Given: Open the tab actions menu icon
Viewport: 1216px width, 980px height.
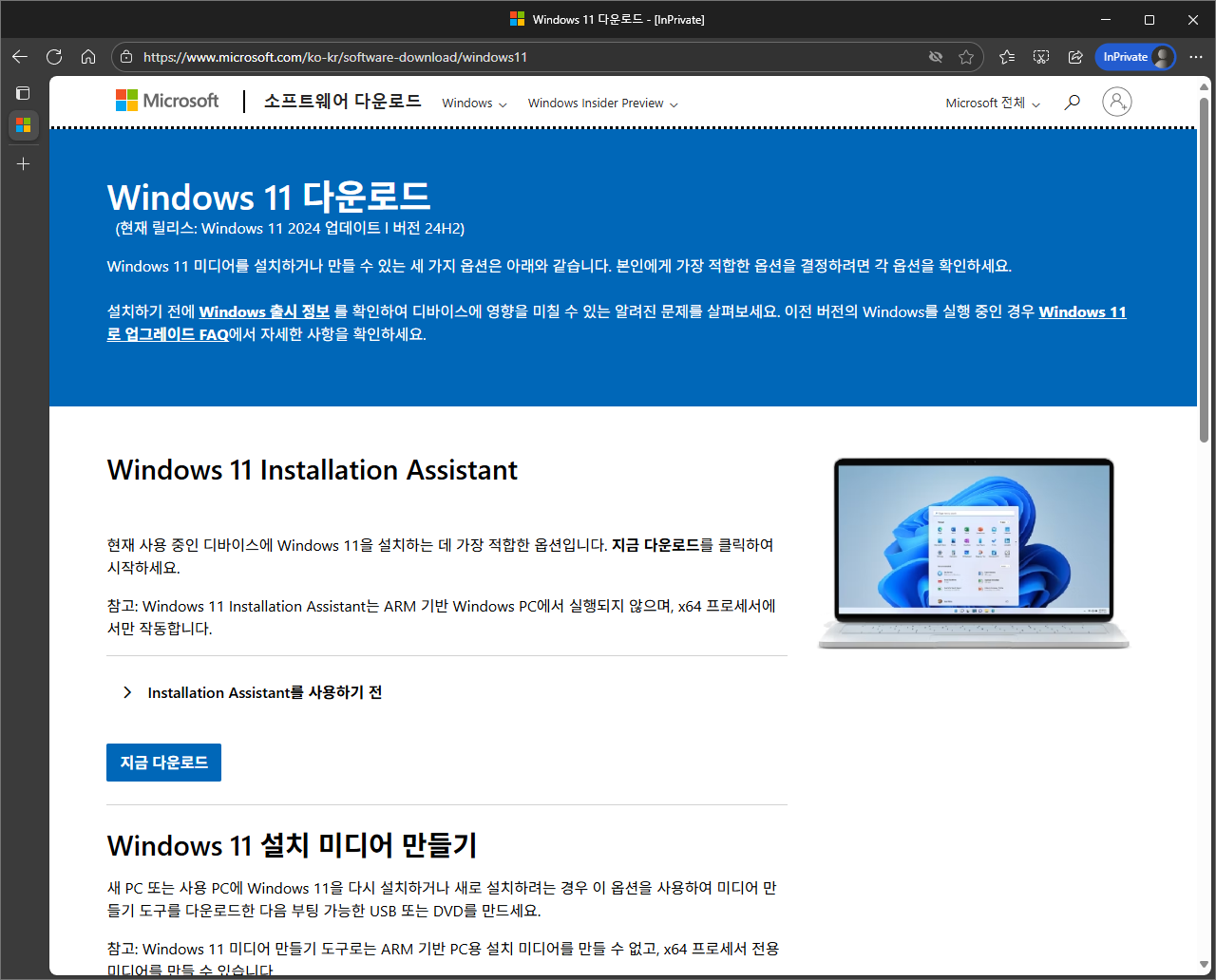Looking at the screenshot, I should pyautogui.click(x=24, y=93).
